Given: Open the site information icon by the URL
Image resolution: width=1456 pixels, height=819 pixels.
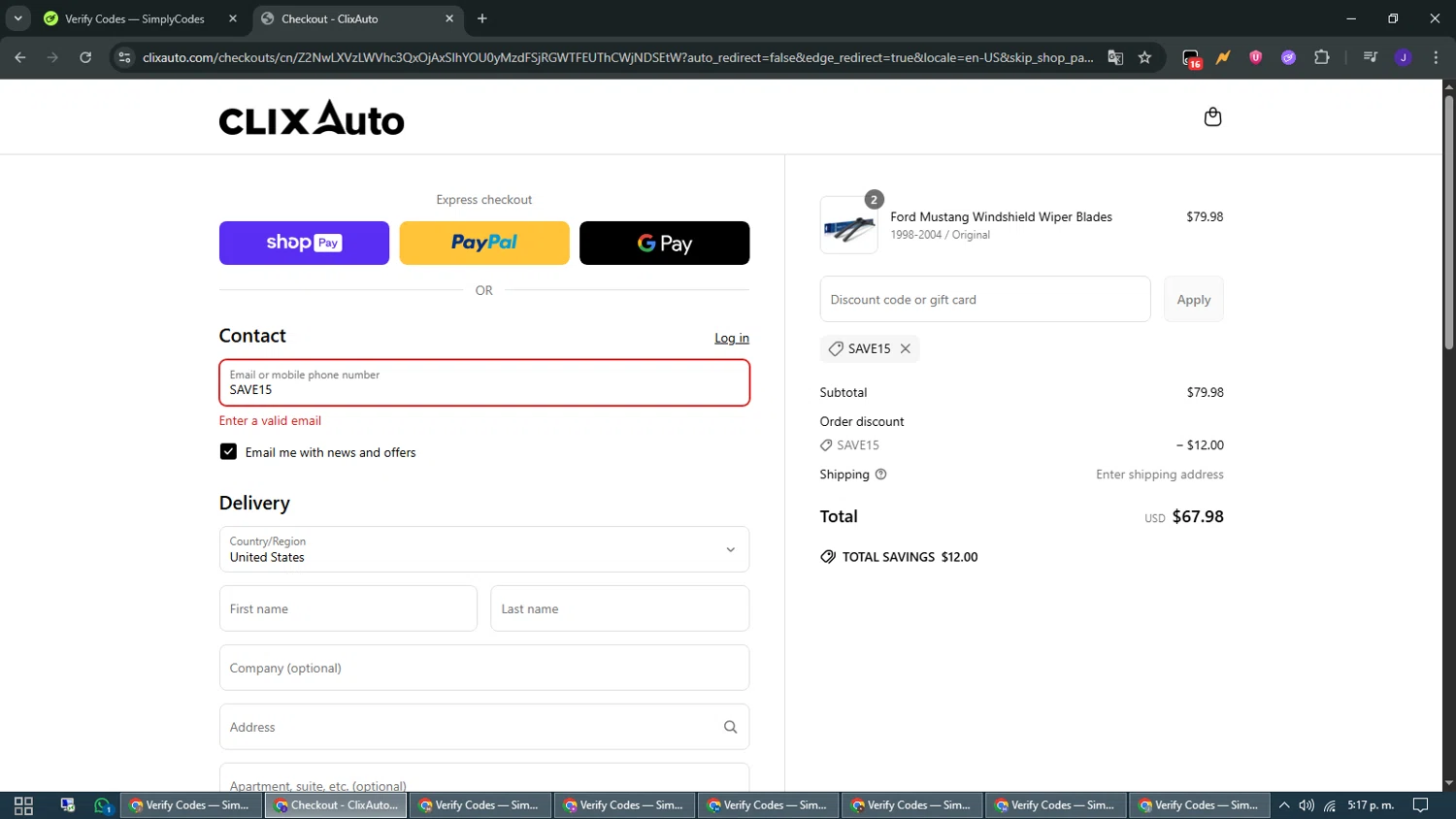Looking at the screenshot, I should tap(124, 57).
